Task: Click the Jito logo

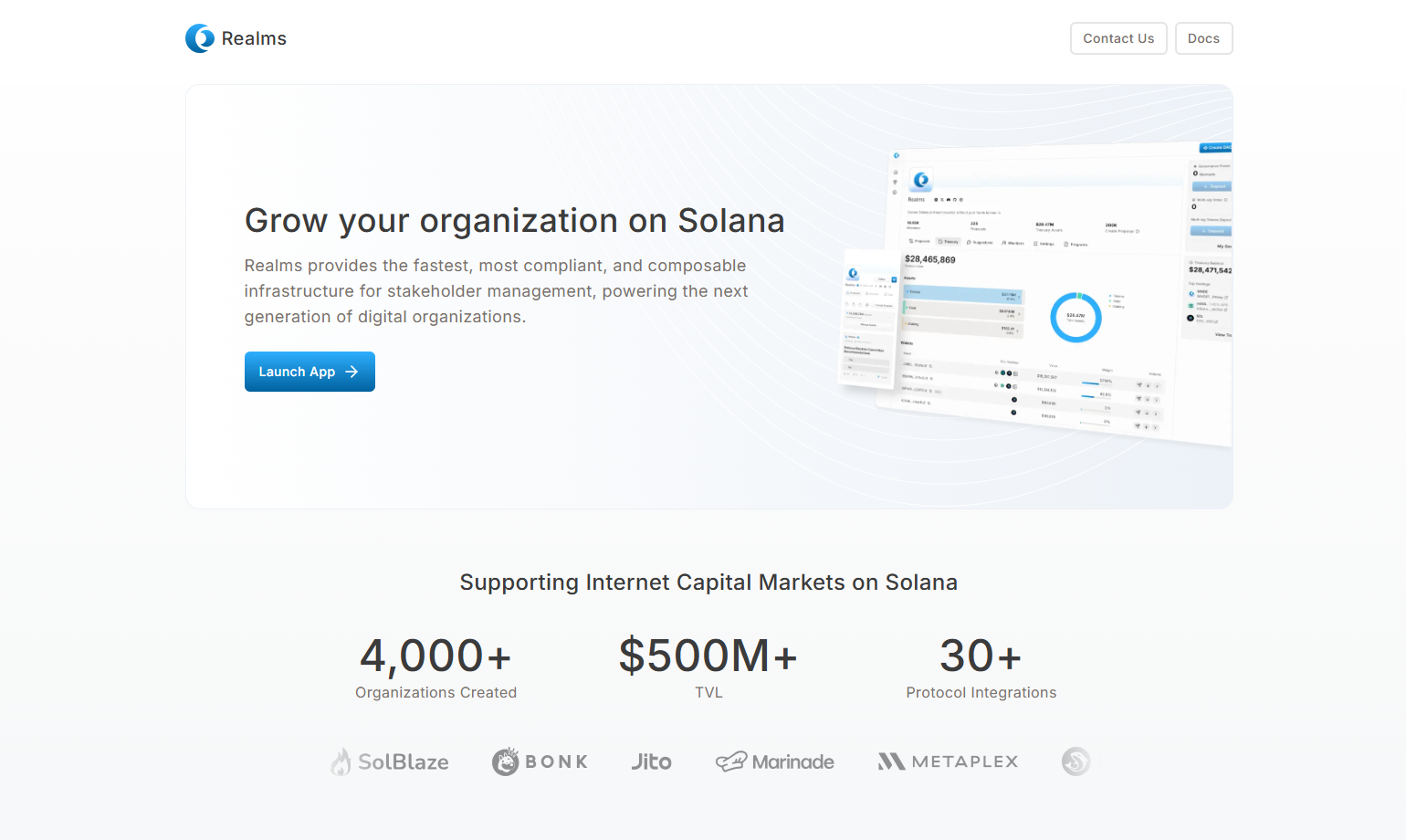Action: (651, 761)
